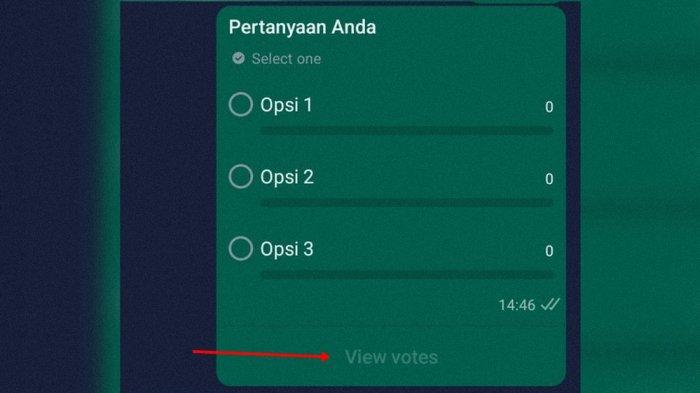Click the Opsi 1 vote progress bar
Image resolution: width=700 pixels, height=393 pixels.
[x=407, y=131]
